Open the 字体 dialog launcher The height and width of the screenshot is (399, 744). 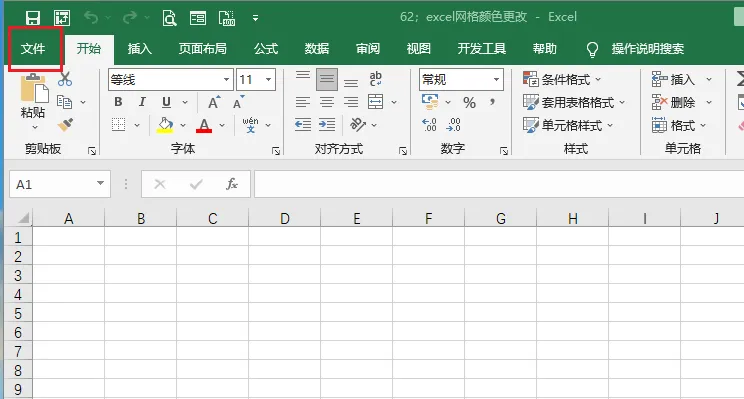[276, 151]
